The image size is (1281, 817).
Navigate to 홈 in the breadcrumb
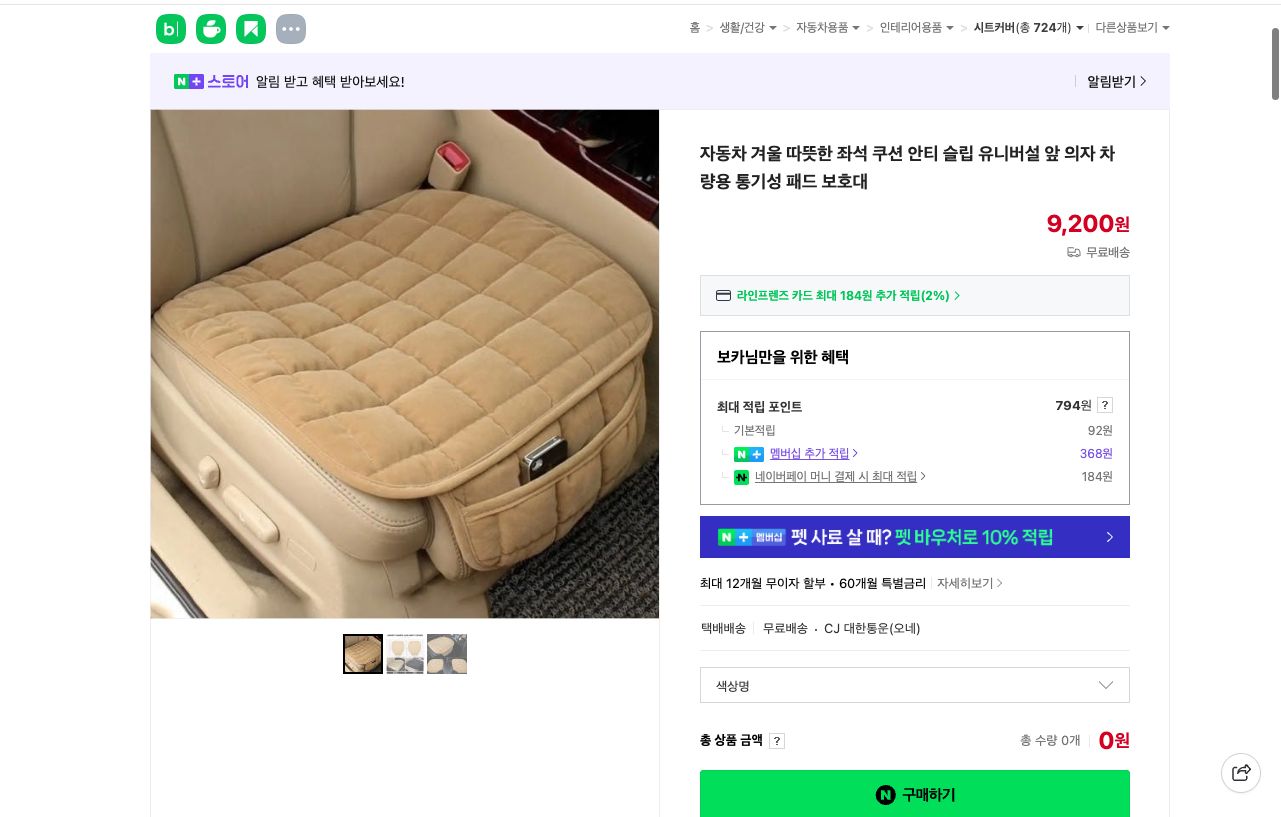point(694,28)
